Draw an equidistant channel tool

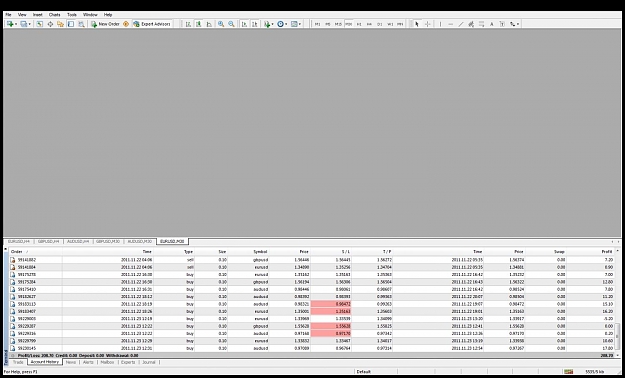point(471,24)
